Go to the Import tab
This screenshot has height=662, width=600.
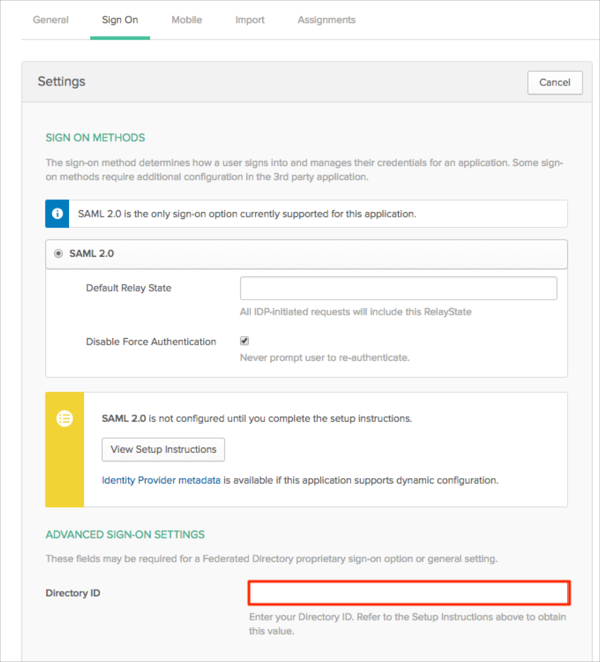[250, 20]
